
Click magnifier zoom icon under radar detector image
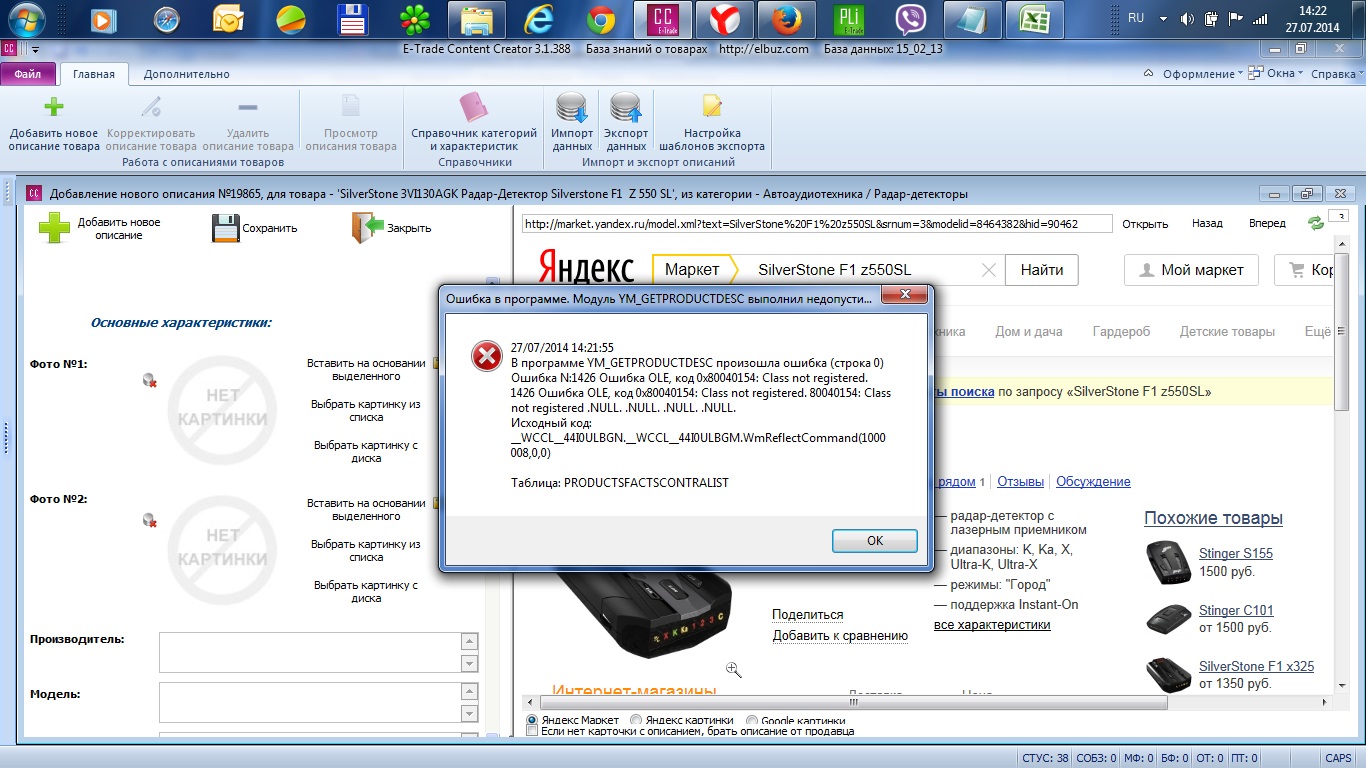733,669
